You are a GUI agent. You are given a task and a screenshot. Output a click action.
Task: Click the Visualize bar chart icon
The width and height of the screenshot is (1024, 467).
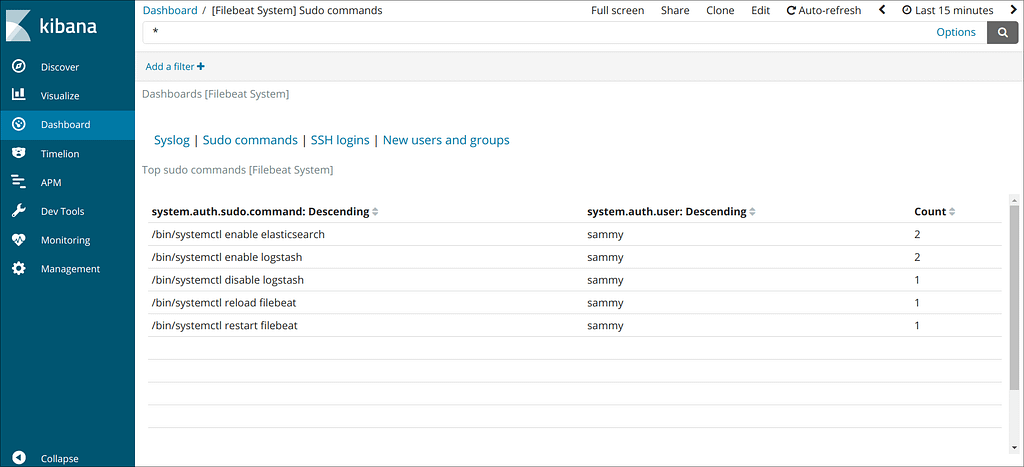tap(19, 95)
